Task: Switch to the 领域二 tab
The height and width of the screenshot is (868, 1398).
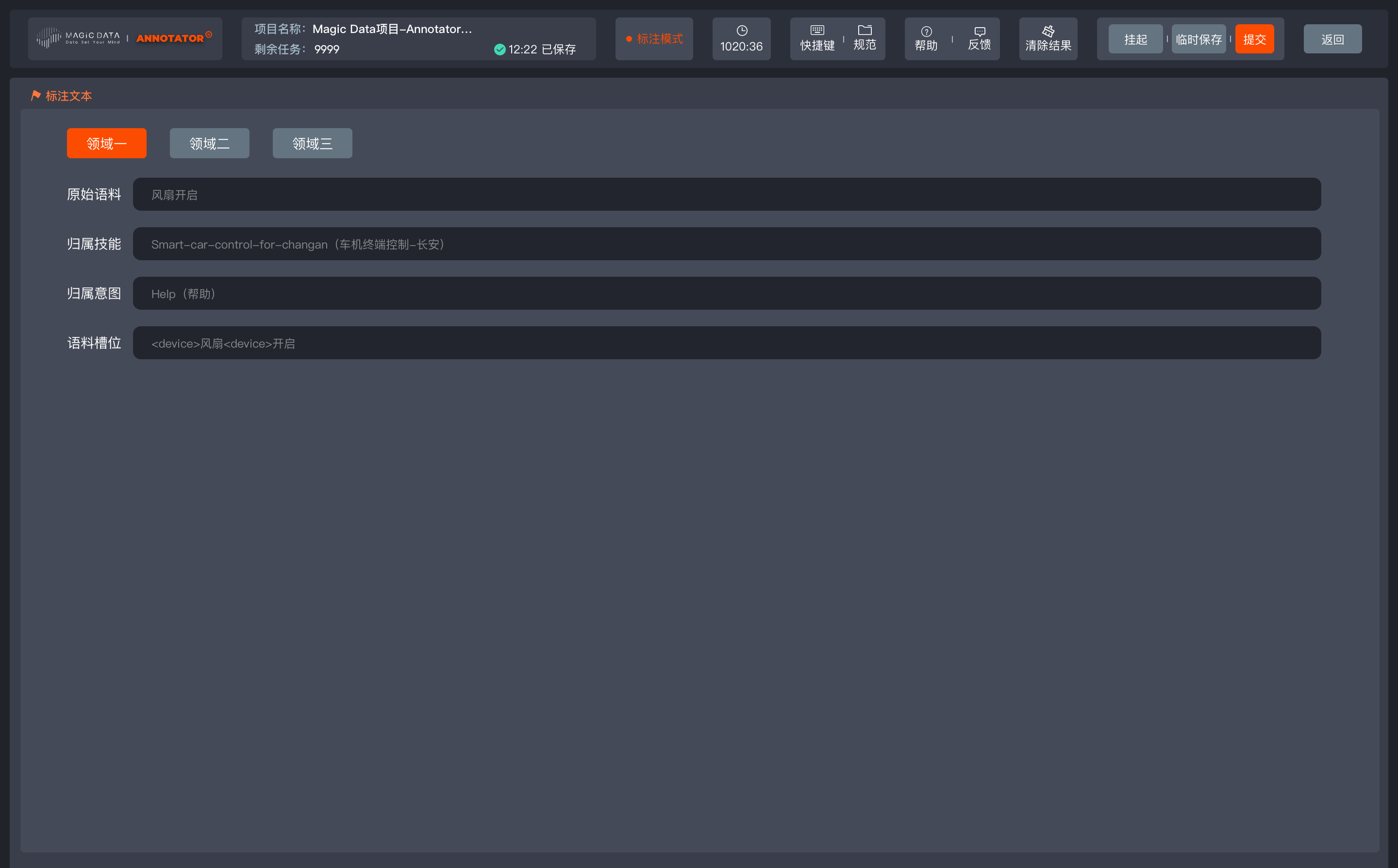Action: pos(209,143)
